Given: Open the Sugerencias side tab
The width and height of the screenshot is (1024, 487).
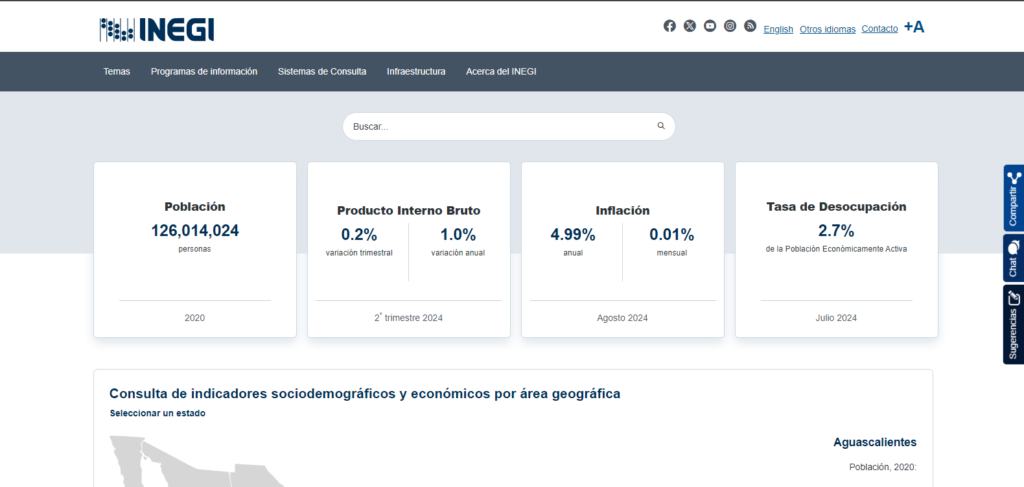Looking at the screenshot, I should [1013, 324].
